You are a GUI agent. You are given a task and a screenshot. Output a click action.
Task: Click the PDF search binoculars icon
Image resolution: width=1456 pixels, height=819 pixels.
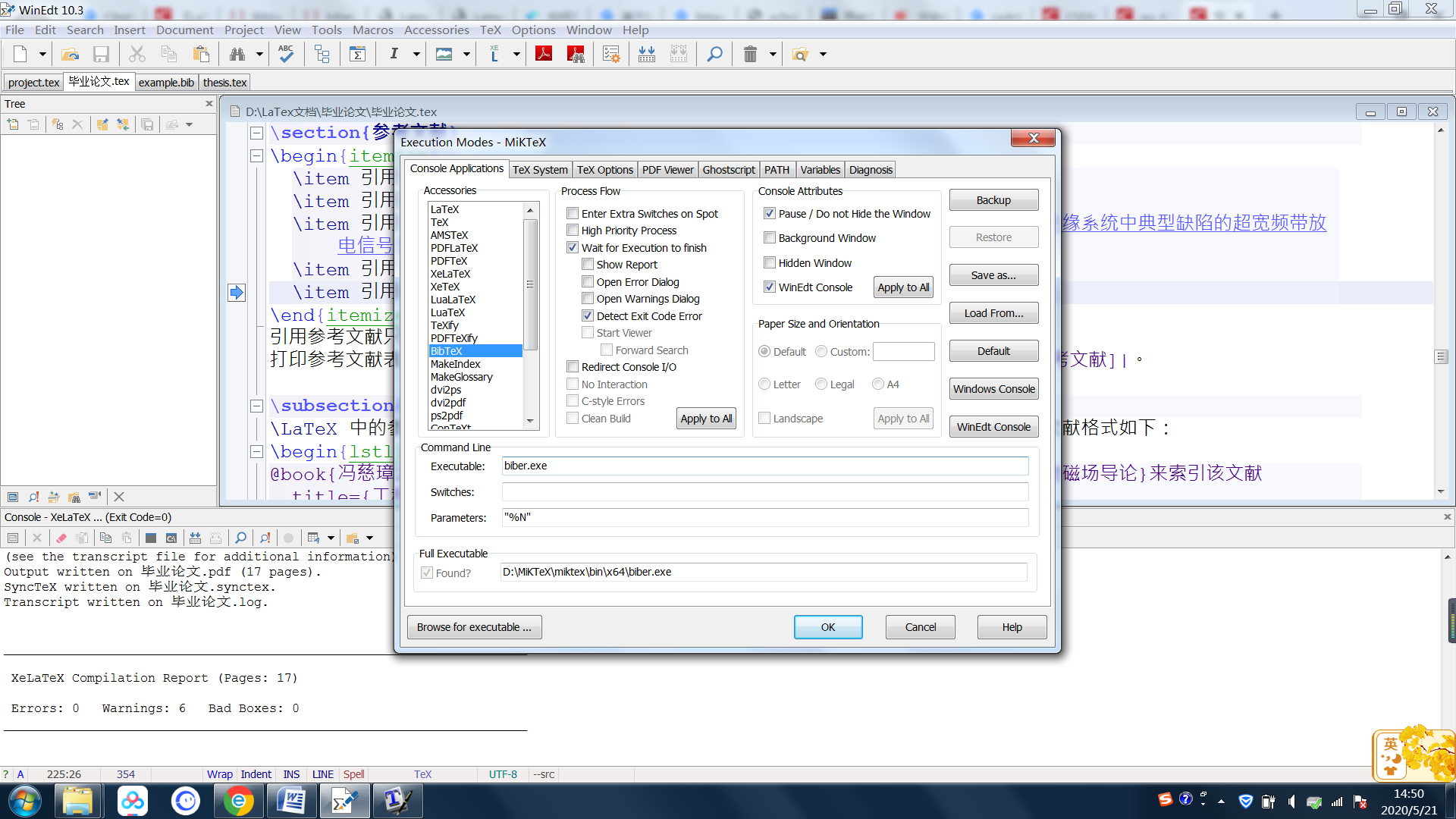(x=576, y=54)
